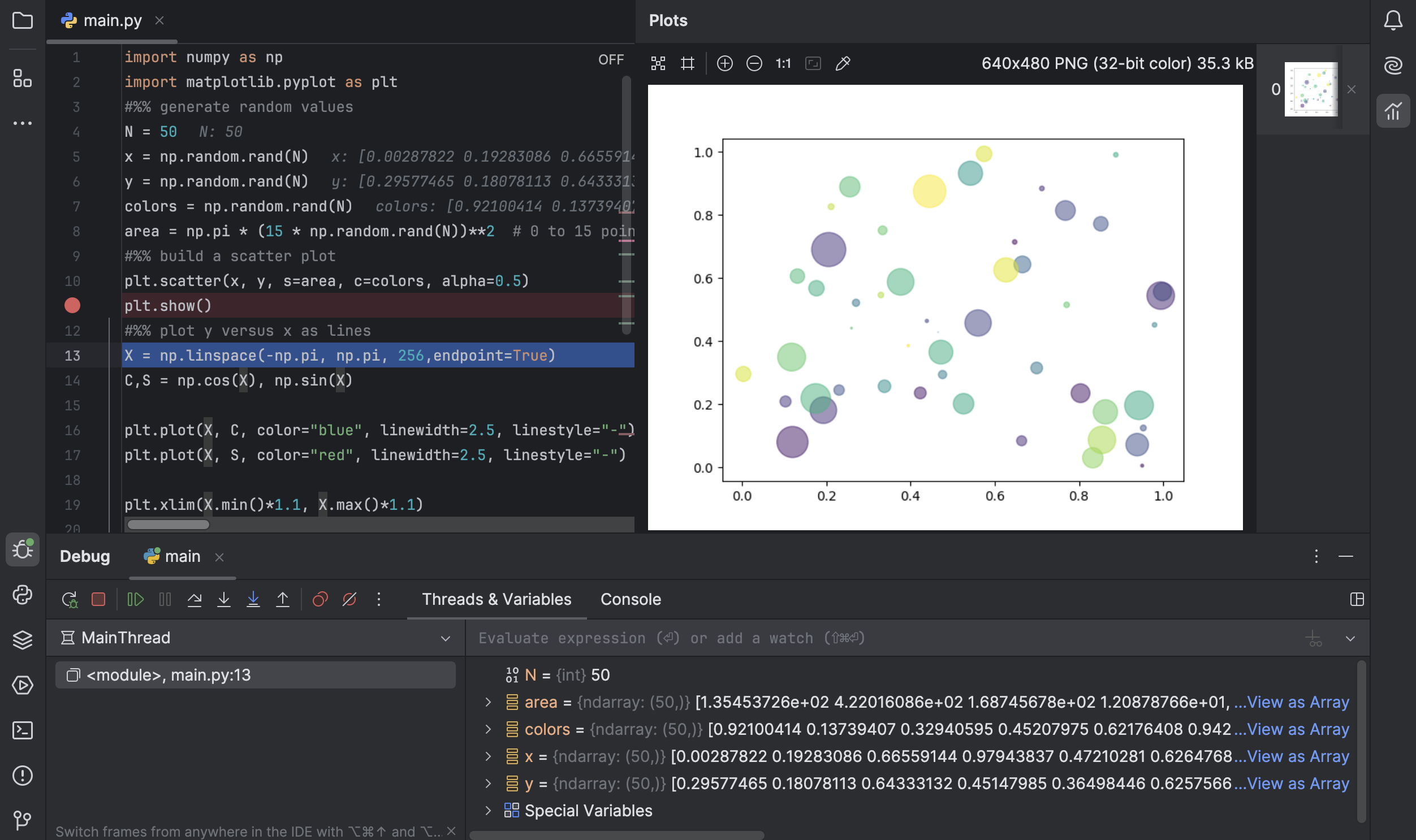Toggle the breakpoint on plt.show() line

click(x=72, y=306)
